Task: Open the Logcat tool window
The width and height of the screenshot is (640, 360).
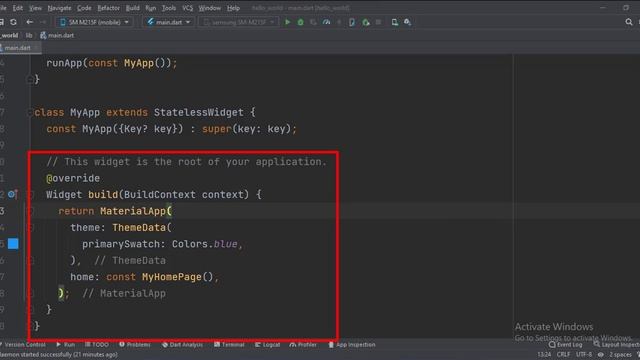Action: point(268,345)
